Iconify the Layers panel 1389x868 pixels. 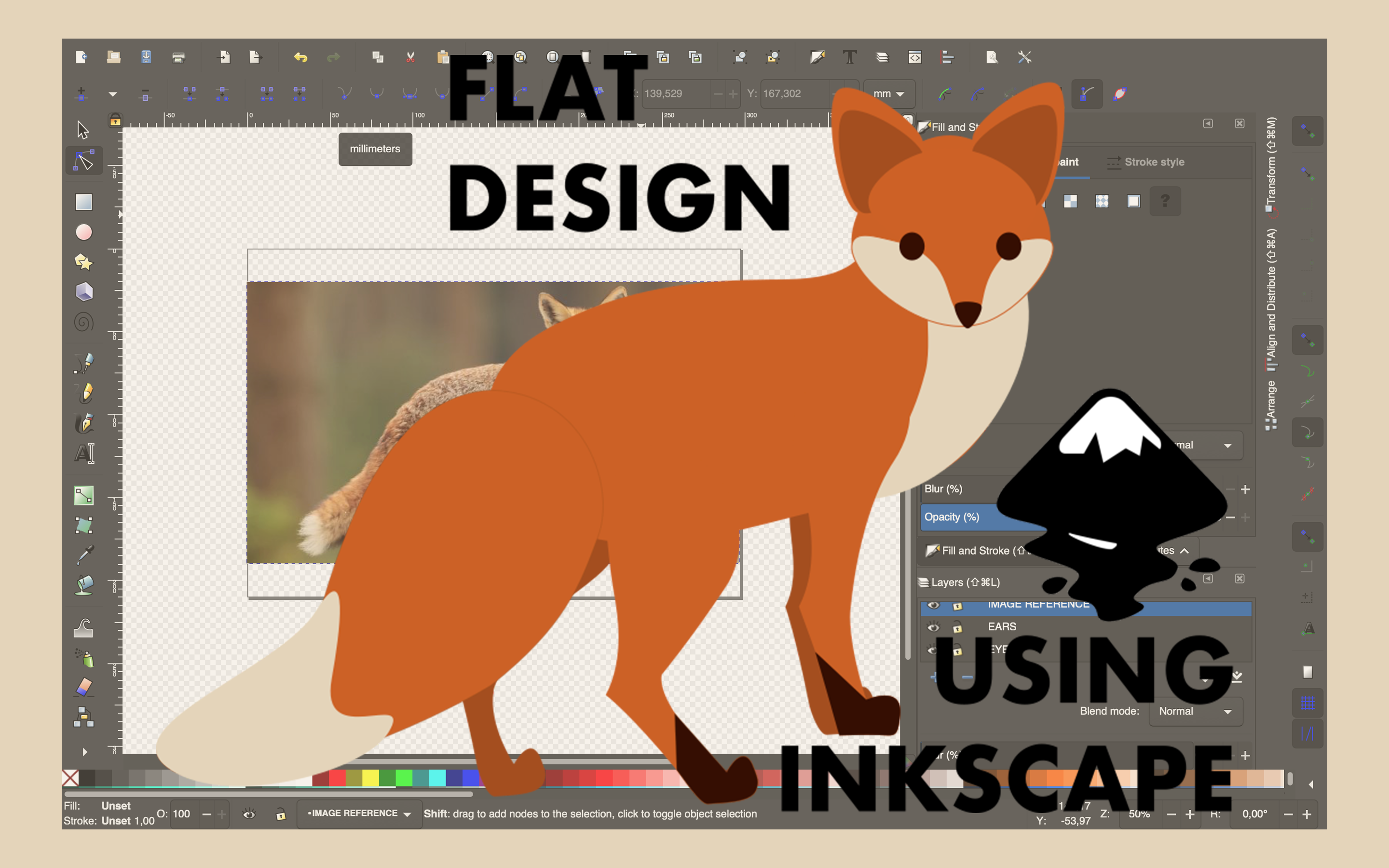1208,578
